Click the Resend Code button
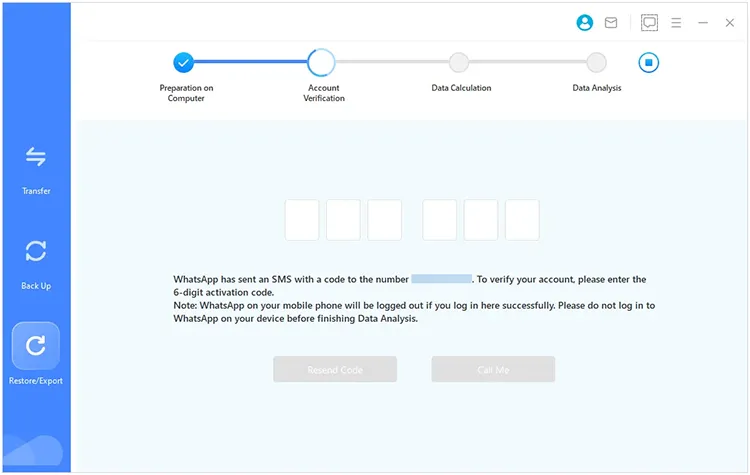 click(335, 369)
